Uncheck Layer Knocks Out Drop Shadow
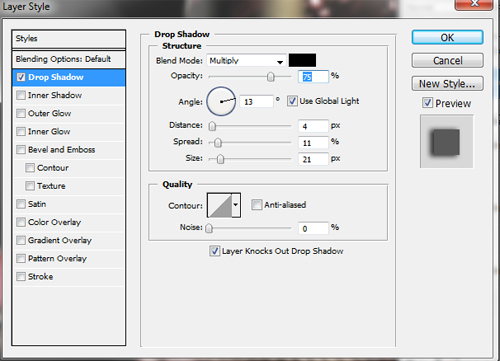 (214, 251)
